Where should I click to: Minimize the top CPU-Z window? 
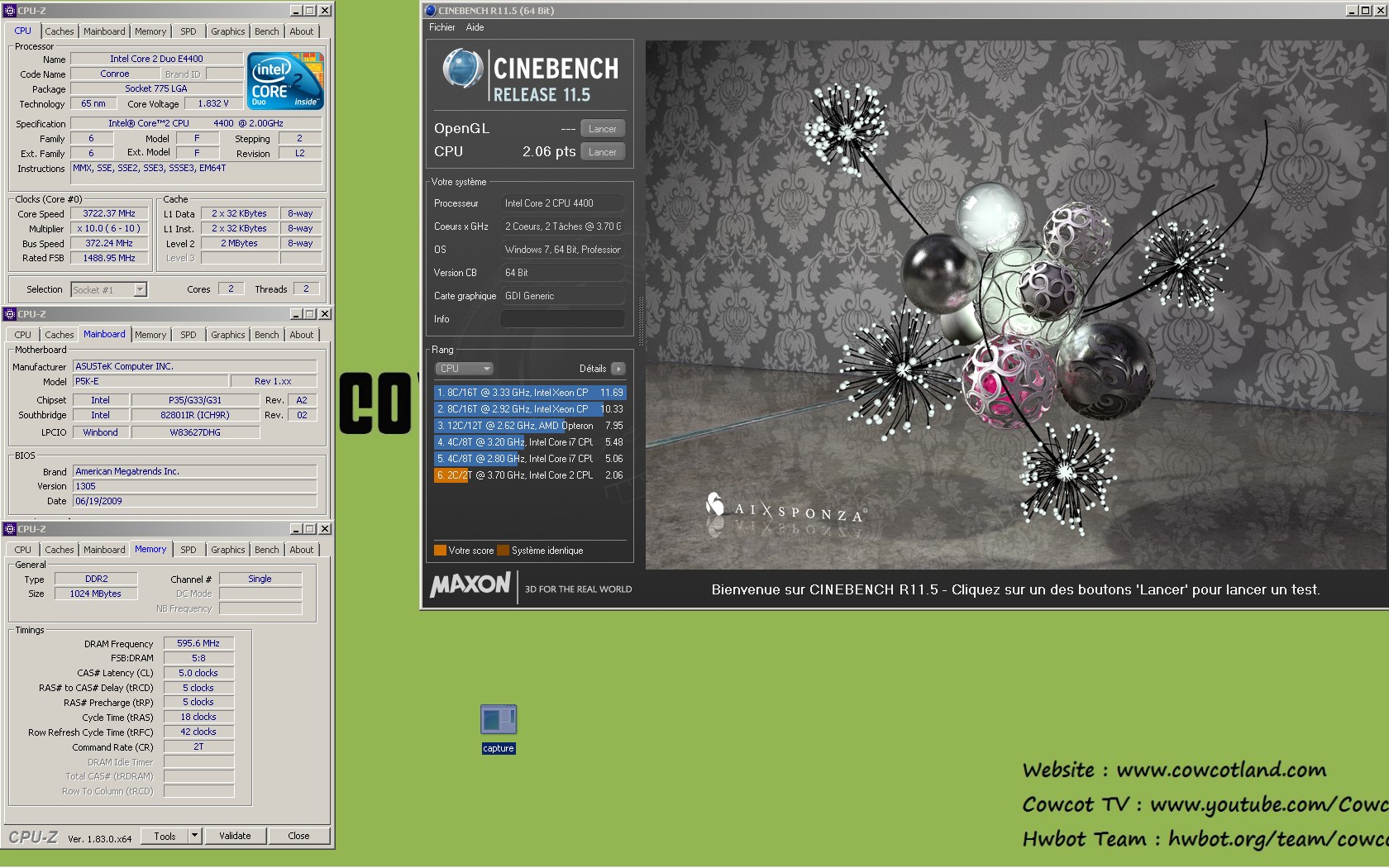pyautogui.click(x=296, y=11)
